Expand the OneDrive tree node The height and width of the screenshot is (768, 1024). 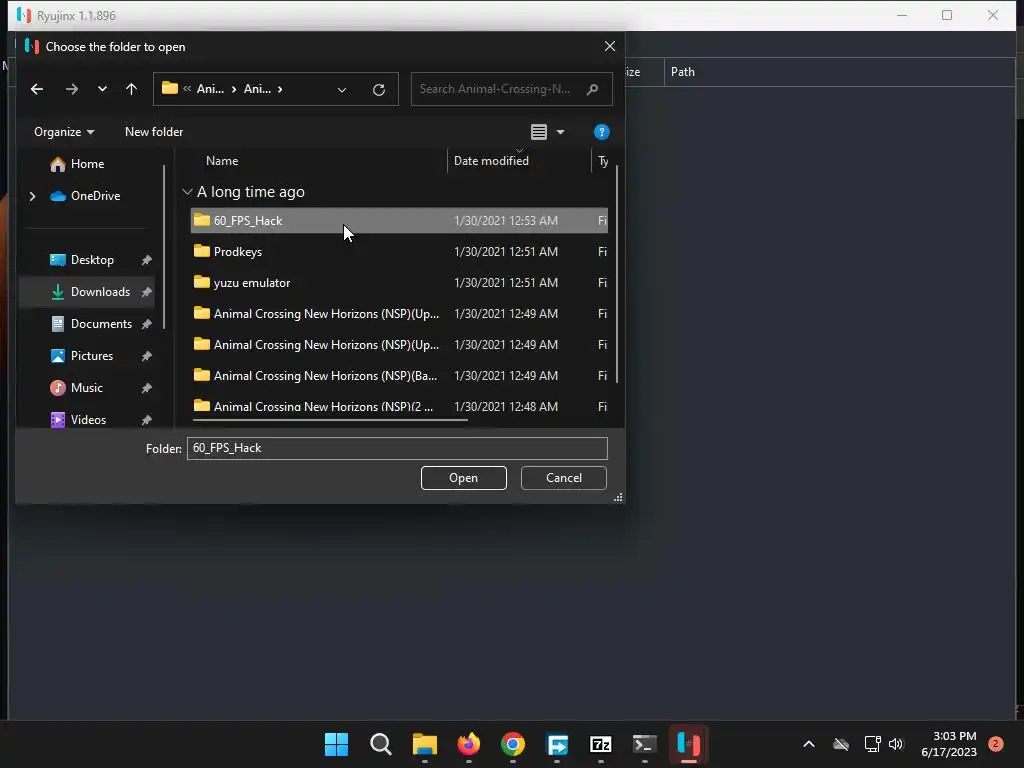tap(32, 196)
